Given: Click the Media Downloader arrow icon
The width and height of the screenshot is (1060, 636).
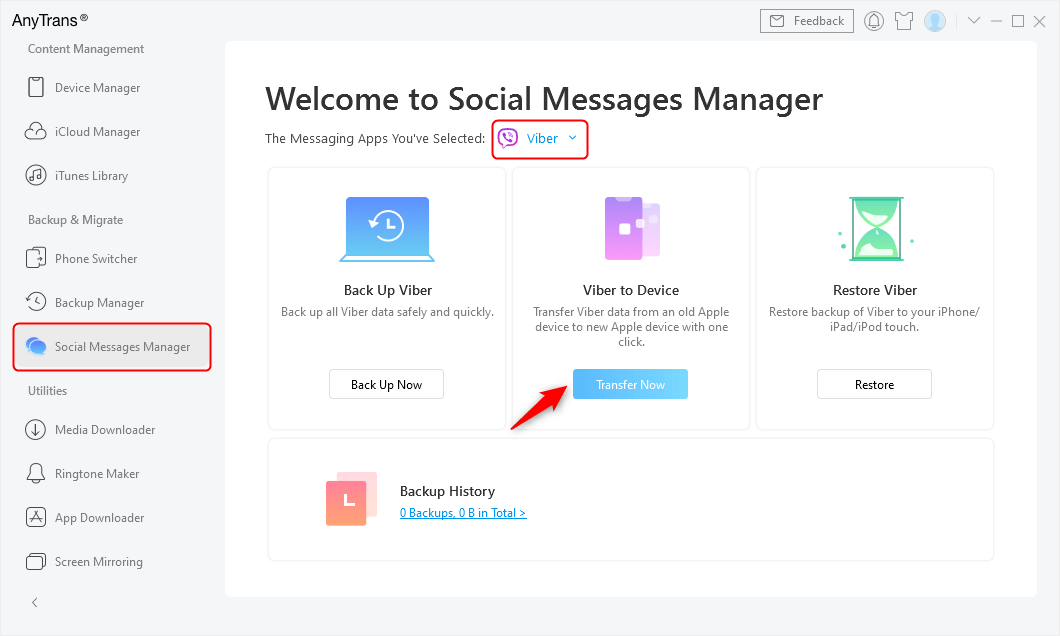Looking at the screenshot, I should point(36,429).
